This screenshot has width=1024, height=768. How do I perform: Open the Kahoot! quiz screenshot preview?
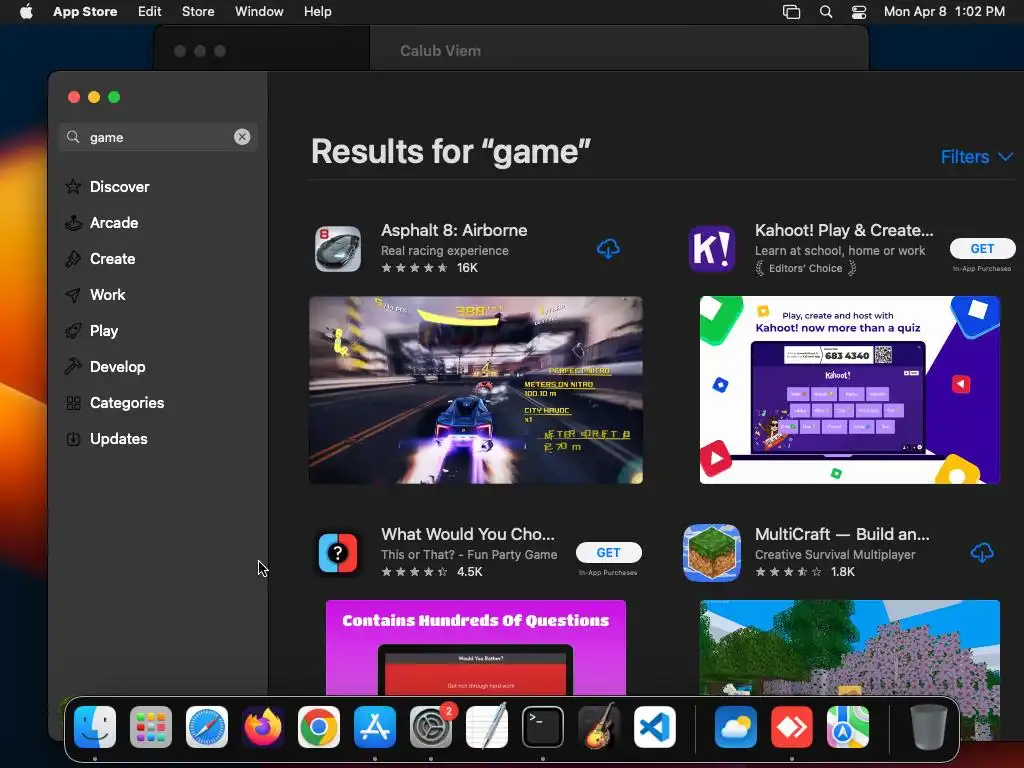tap(850, 390)
